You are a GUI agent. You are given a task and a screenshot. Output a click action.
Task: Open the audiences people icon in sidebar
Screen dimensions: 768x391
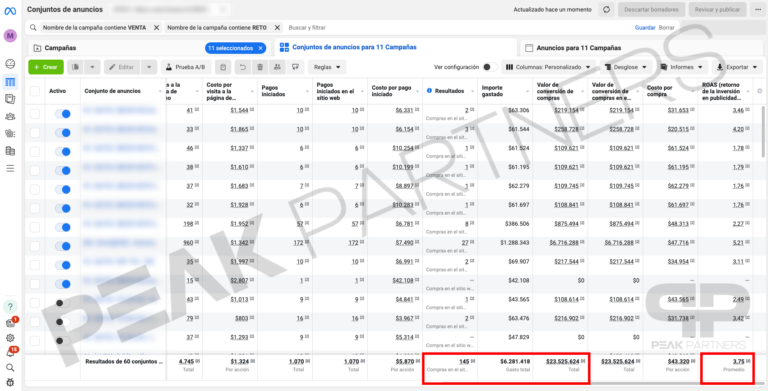click(x=10, y=117)
